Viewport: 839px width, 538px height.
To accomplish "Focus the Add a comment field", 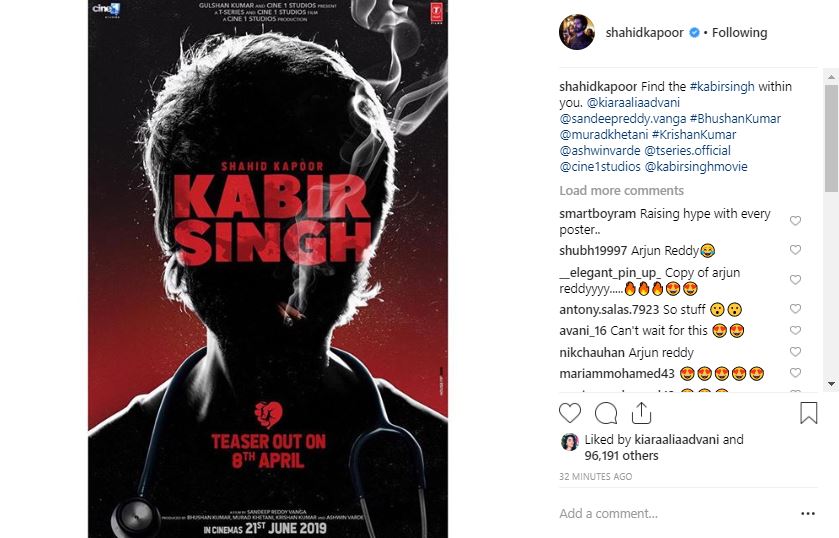I will point(674,514).
